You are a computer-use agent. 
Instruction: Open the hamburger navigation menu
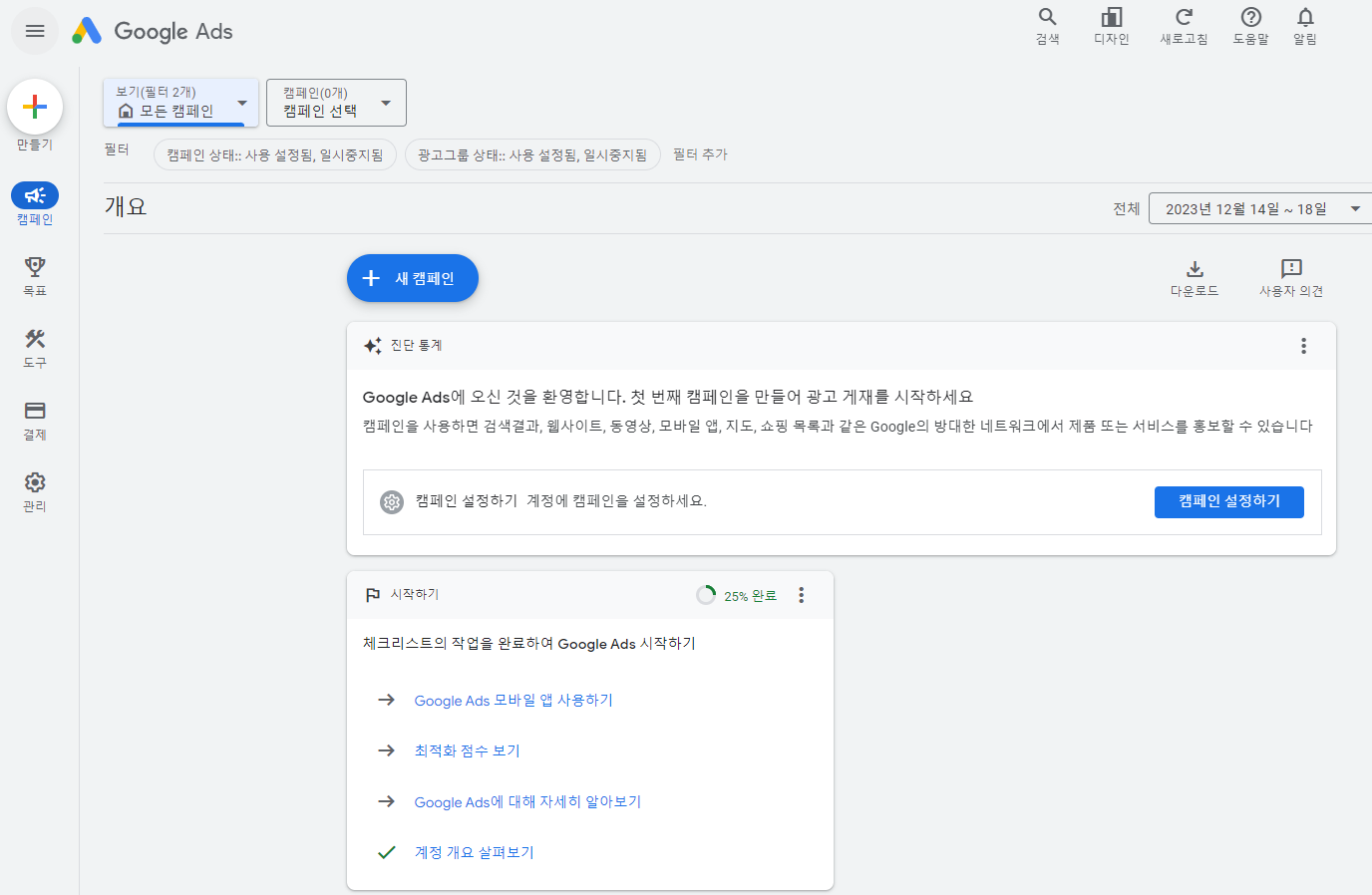tap(34, 31)
